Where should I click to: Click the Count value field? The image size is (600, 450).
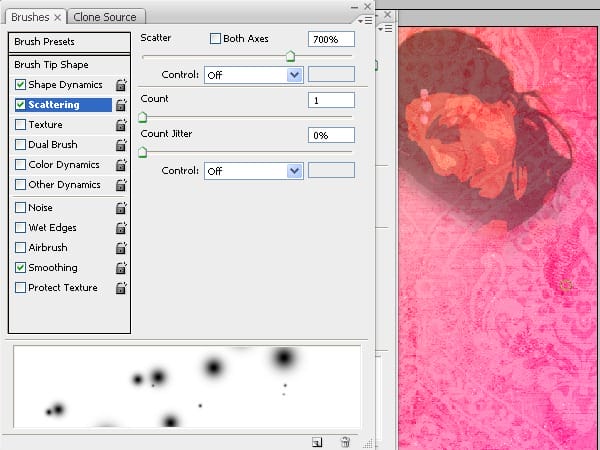pos(331,100)
